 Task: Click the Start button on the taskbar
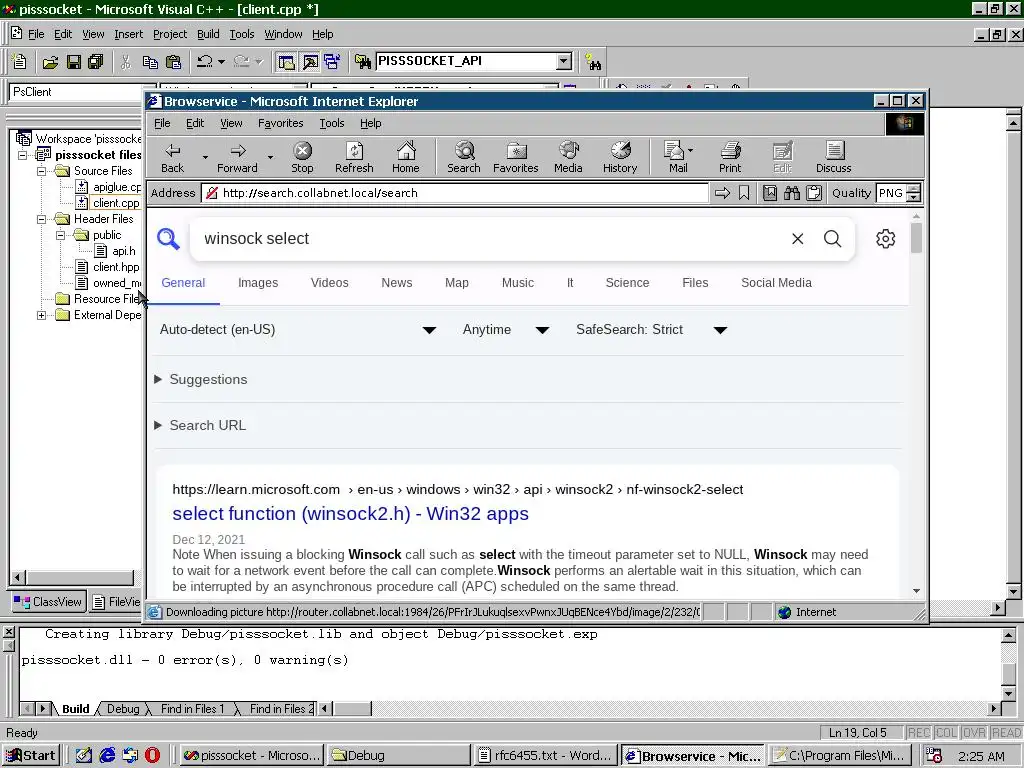point(31,756)
